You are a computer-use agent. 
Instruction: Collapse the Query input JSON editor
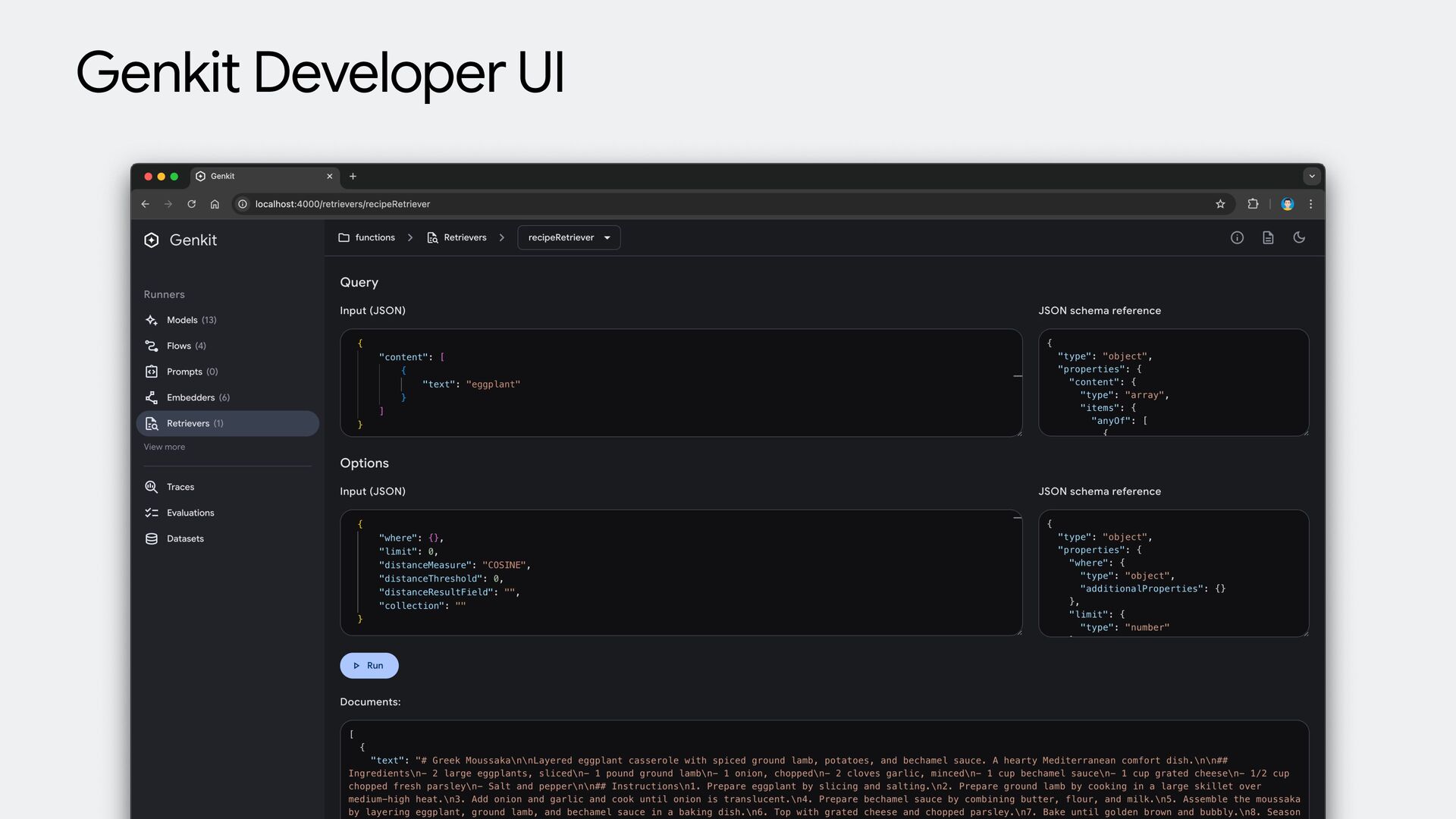coord(1018,375)
